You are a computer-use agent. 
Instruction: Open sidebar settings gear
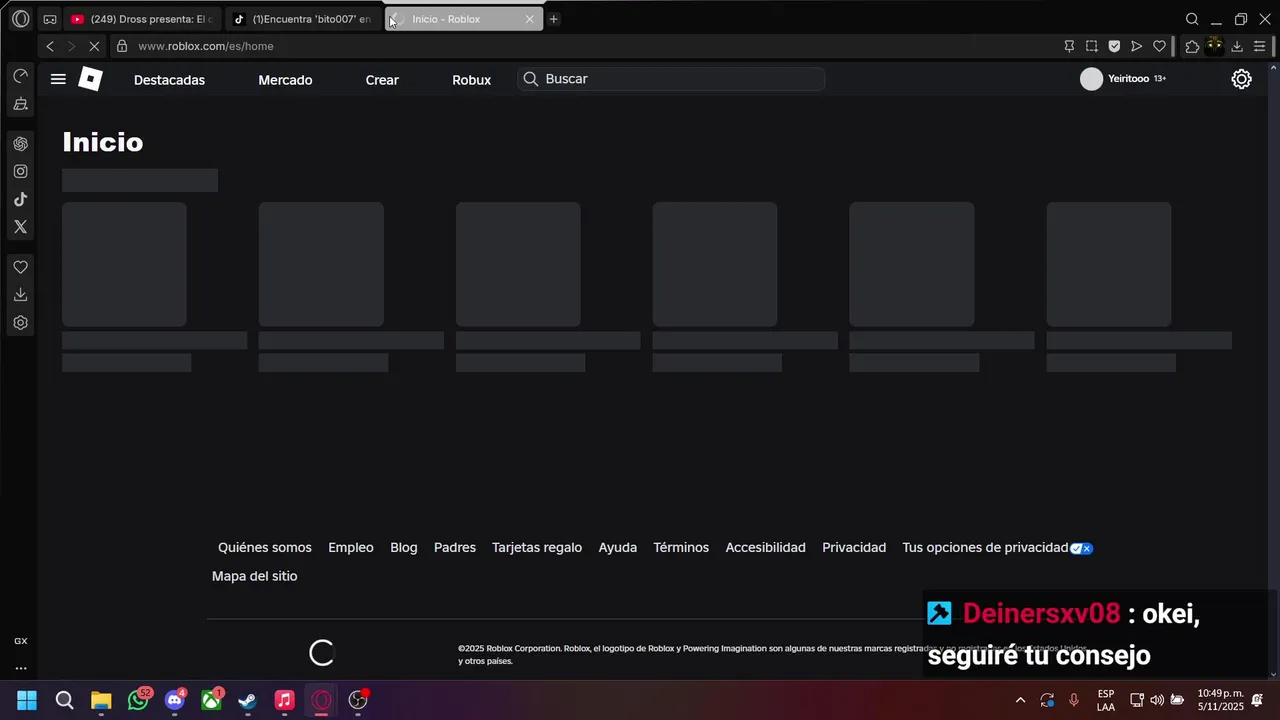(x=20, y=323)
